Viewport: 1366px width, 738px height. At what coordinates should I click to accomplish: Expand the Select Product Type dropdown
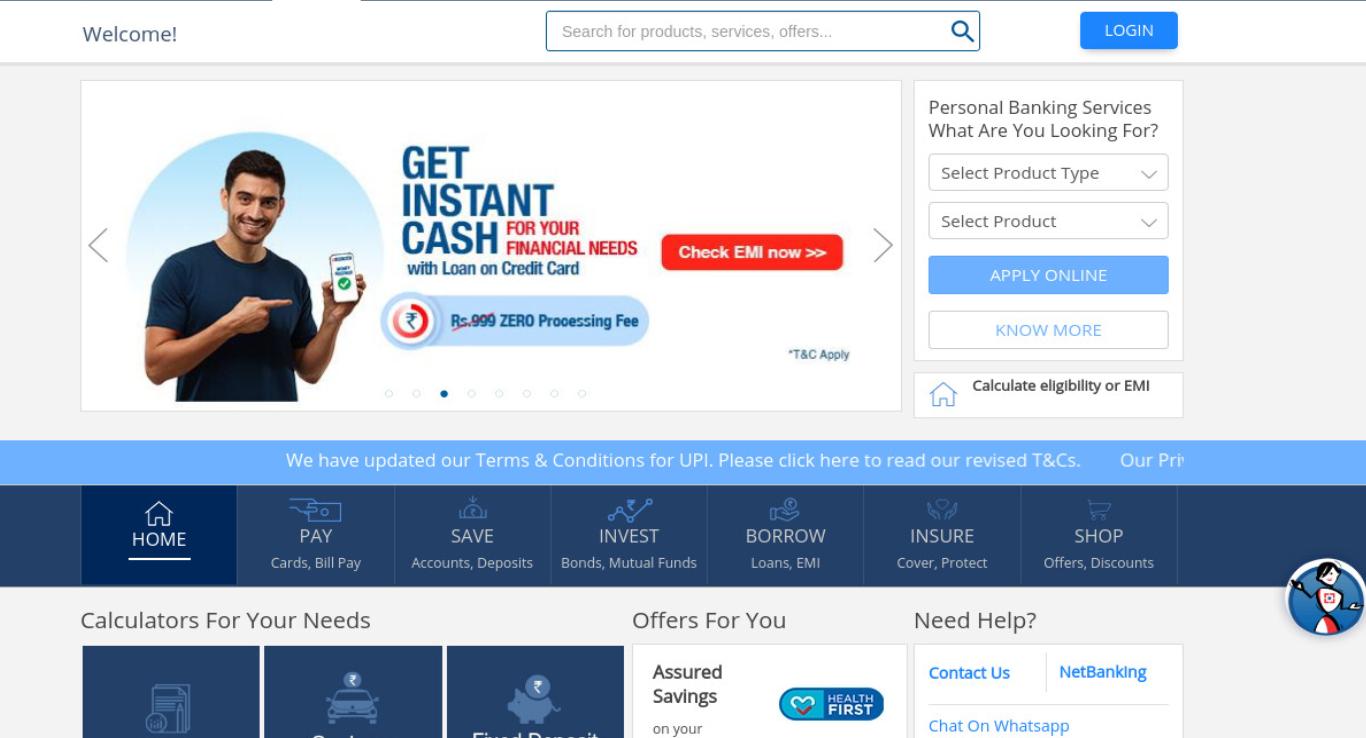click(1048, 173)
